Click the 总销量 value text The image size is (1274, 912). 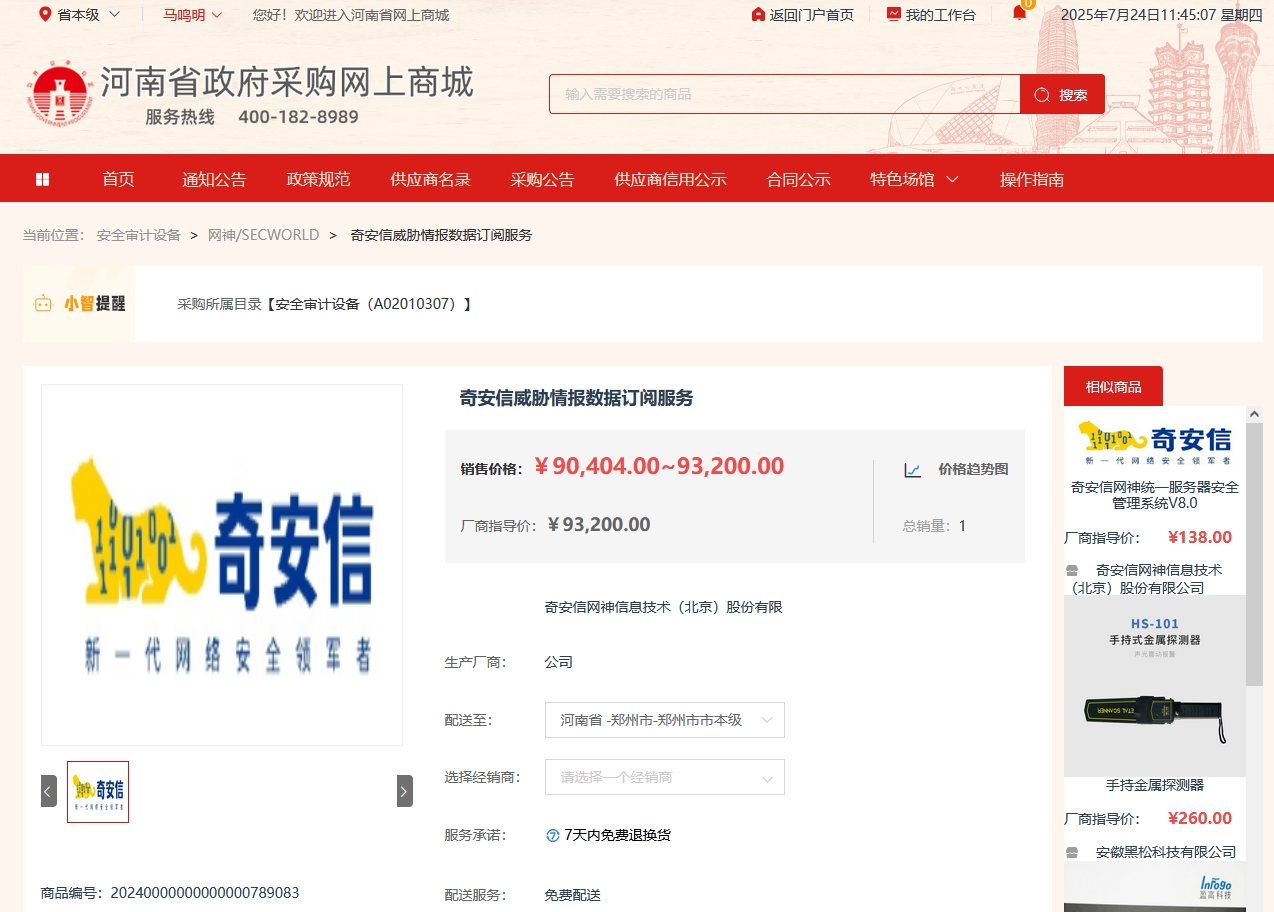pos(962,526)
